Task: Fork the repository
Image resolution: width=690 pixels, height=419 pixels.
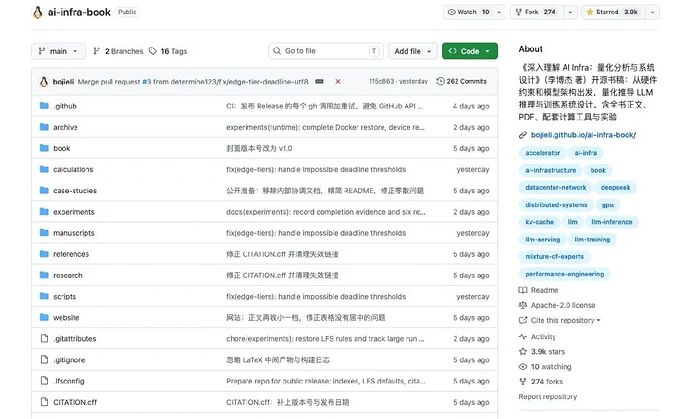Action: click(536, 12)
